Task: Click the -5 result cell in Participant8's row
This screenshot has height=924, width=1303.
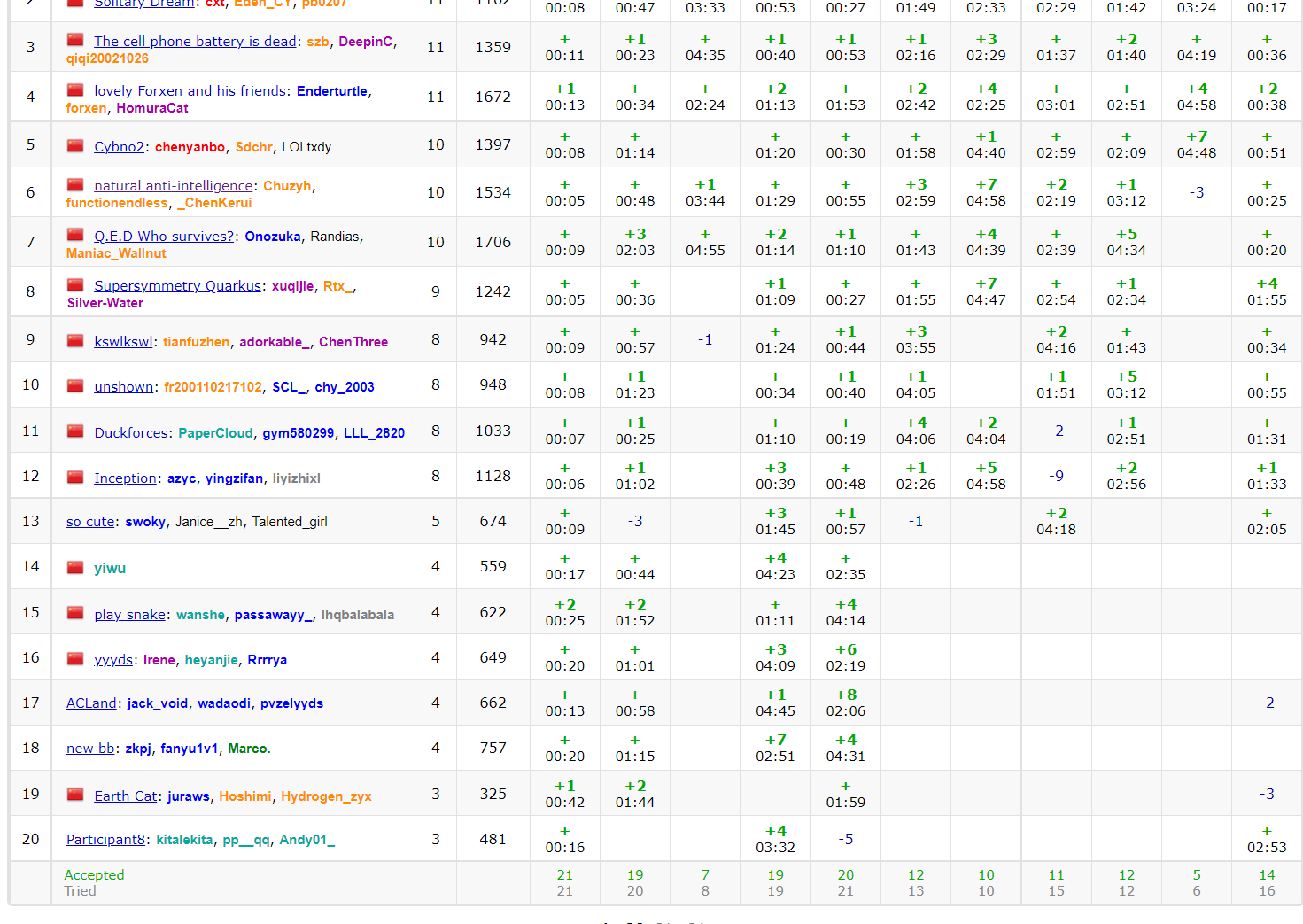Action: pos(845,839)
